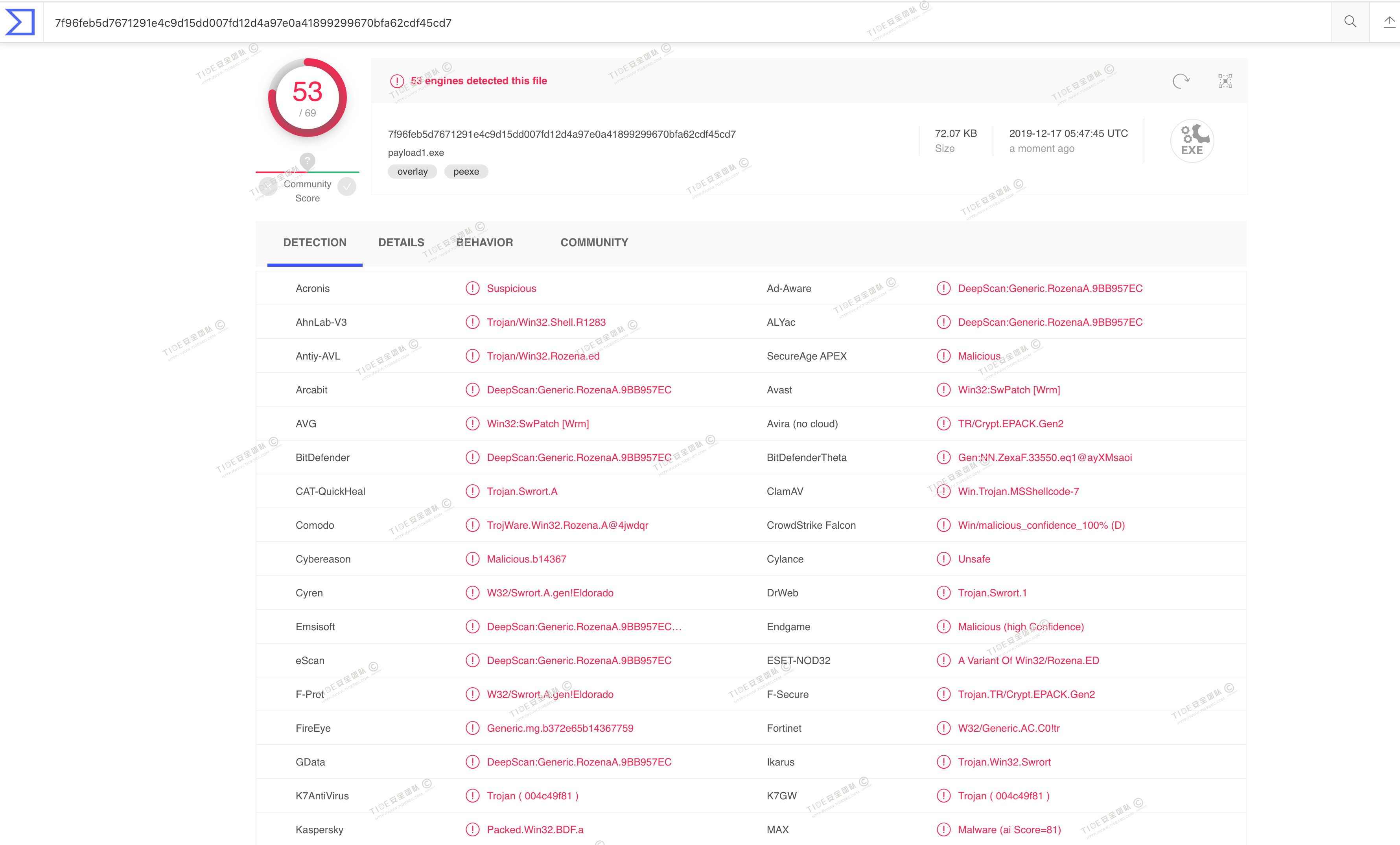Switch to the DETAILS tab

click(401, 243)
